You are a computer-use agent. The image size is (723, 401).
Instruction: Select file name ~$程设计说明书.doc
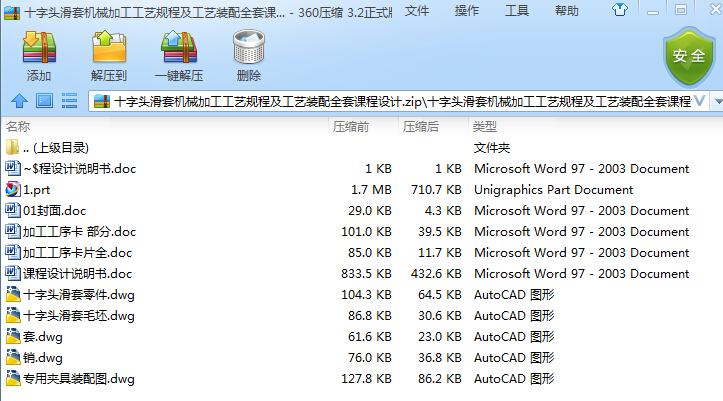click(80, 169)
